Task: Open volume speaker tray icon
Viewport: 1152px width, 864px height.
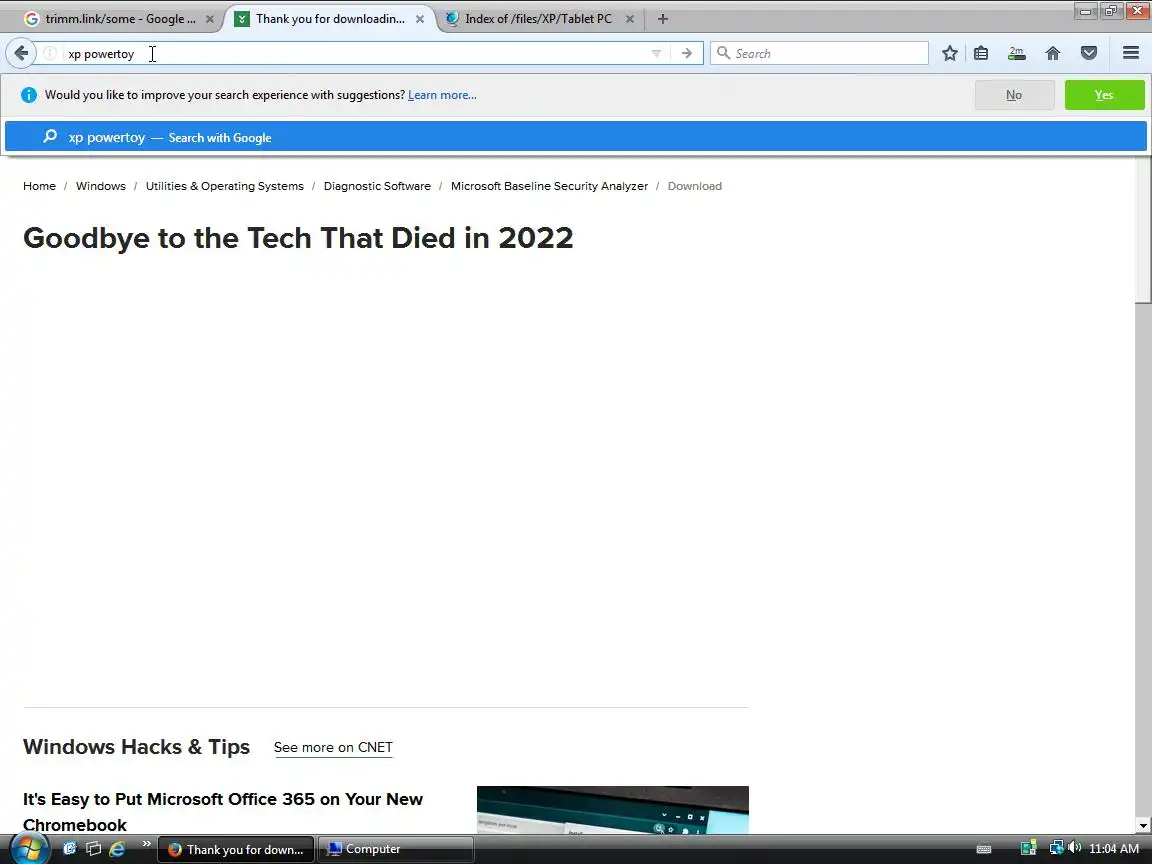Action: (1074, 849)
